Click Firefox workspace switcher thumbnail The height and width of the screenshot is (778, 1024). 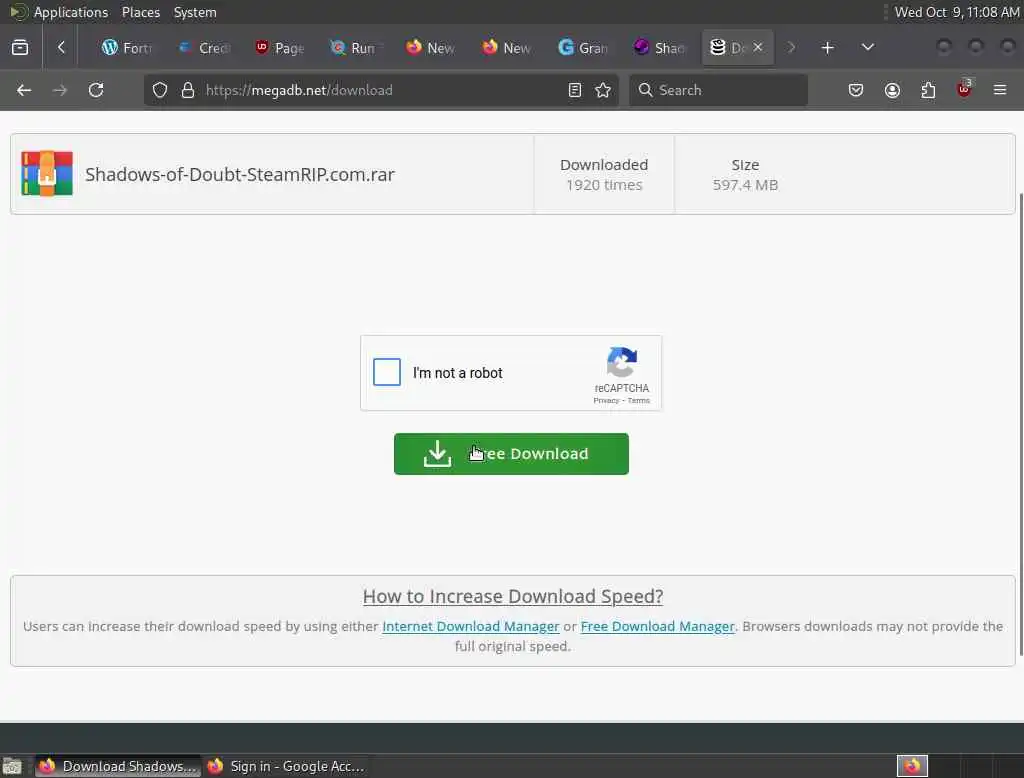click(912, 766)
